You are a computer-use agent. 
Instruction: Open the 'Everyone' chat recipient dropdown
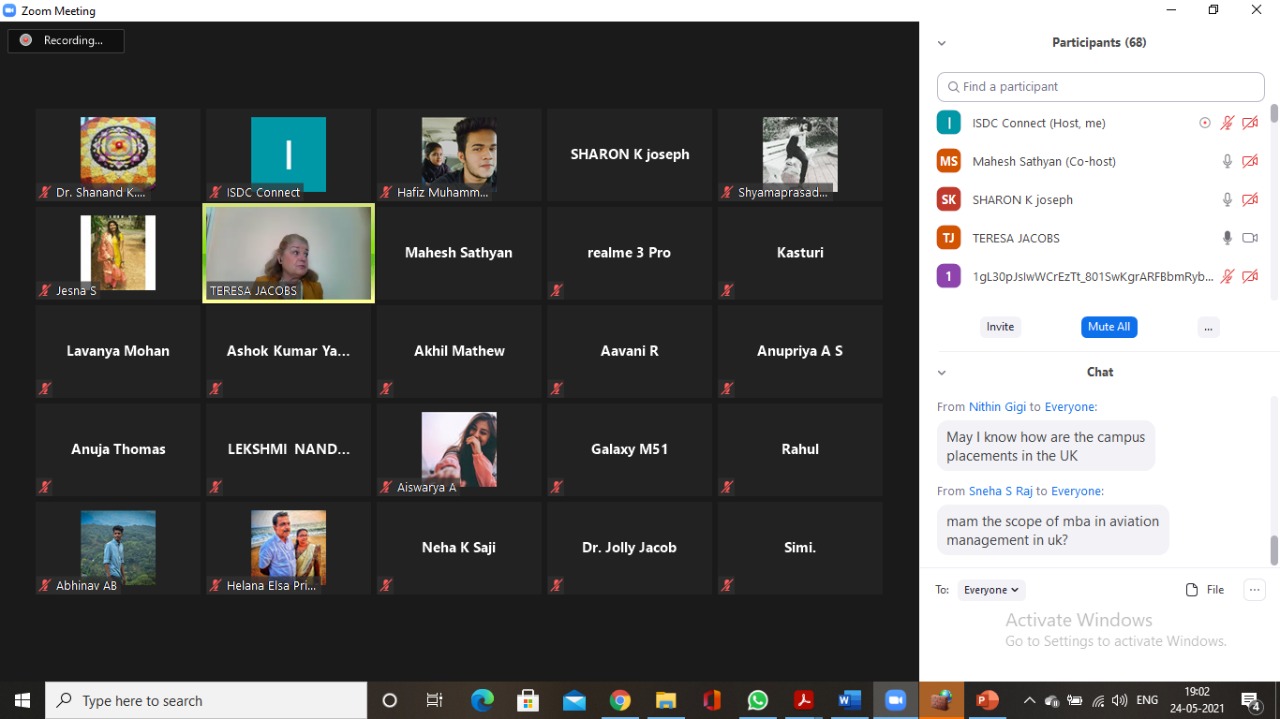tap(991, 590)
